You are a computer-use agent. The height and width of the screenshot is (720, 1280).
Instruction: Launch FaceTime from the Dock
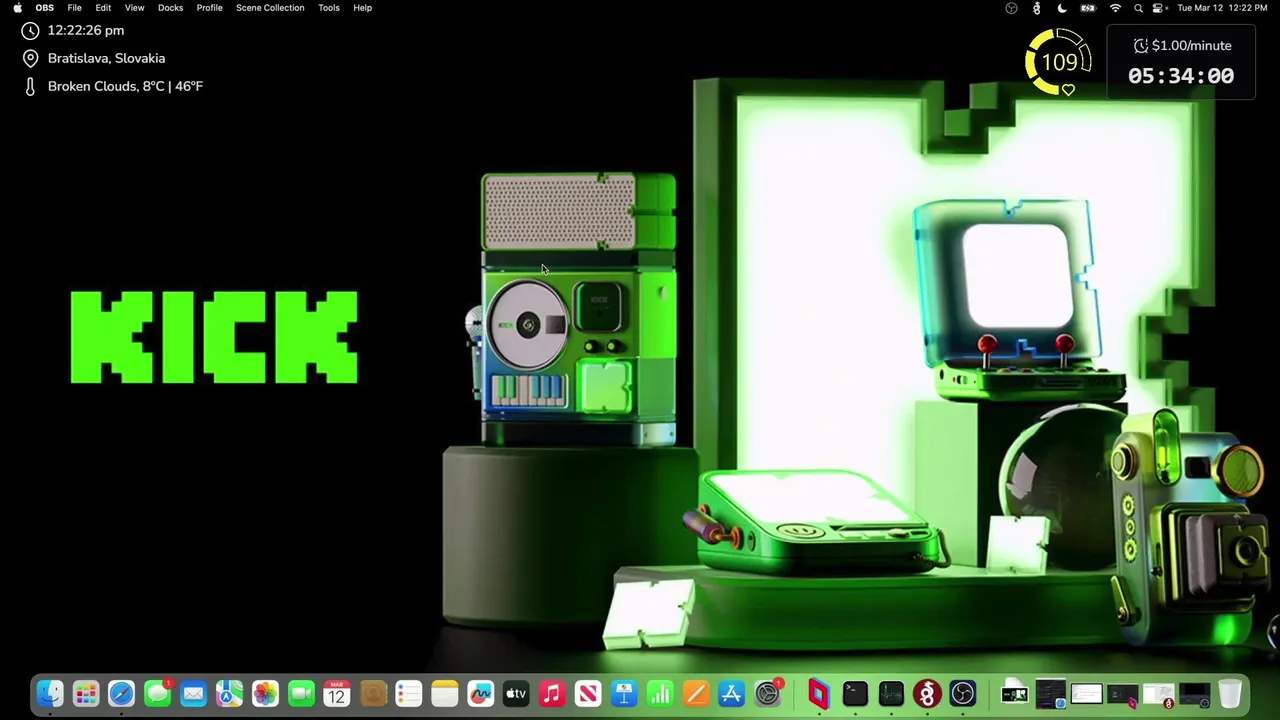tap(301, 693)
